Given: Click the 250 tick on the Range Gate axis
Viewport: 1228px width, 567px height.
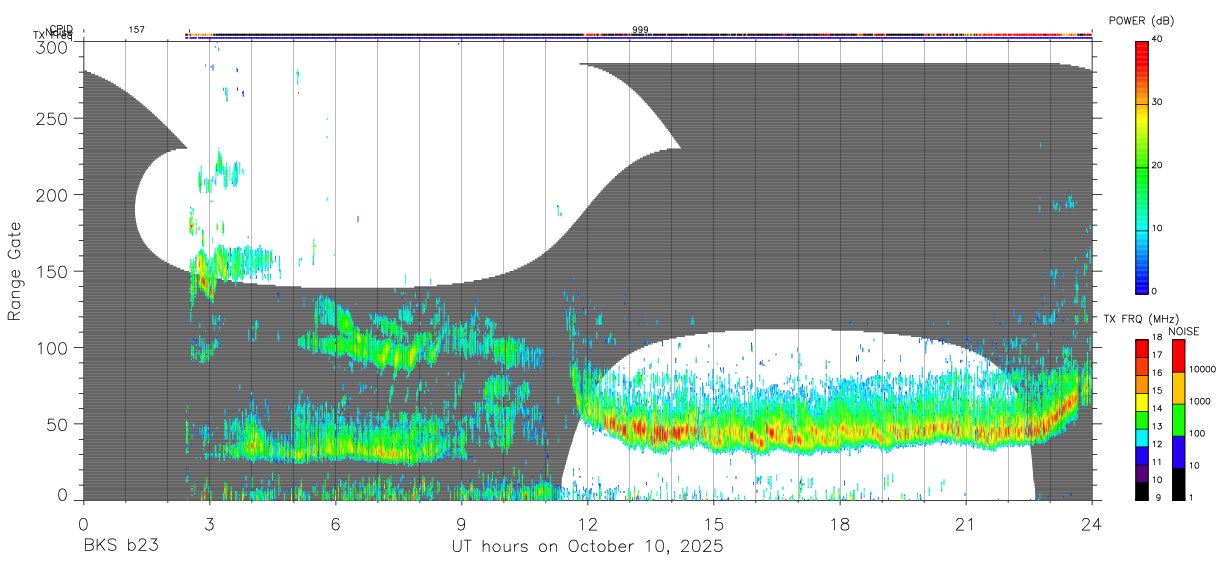Looking at the screenshot, I should pyautogui.click(x=53, y=118).
